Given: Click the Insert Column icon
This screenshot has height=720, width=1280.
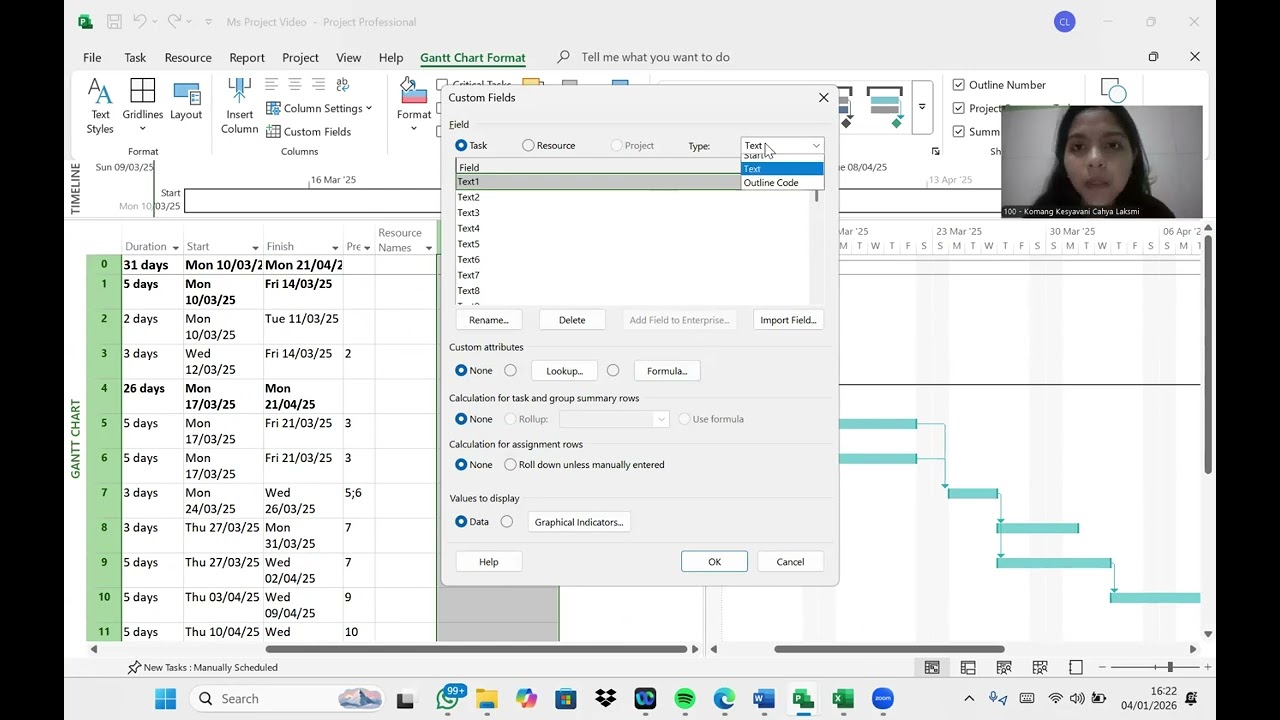Looking at the screenshot, I should tap(239, 107).
